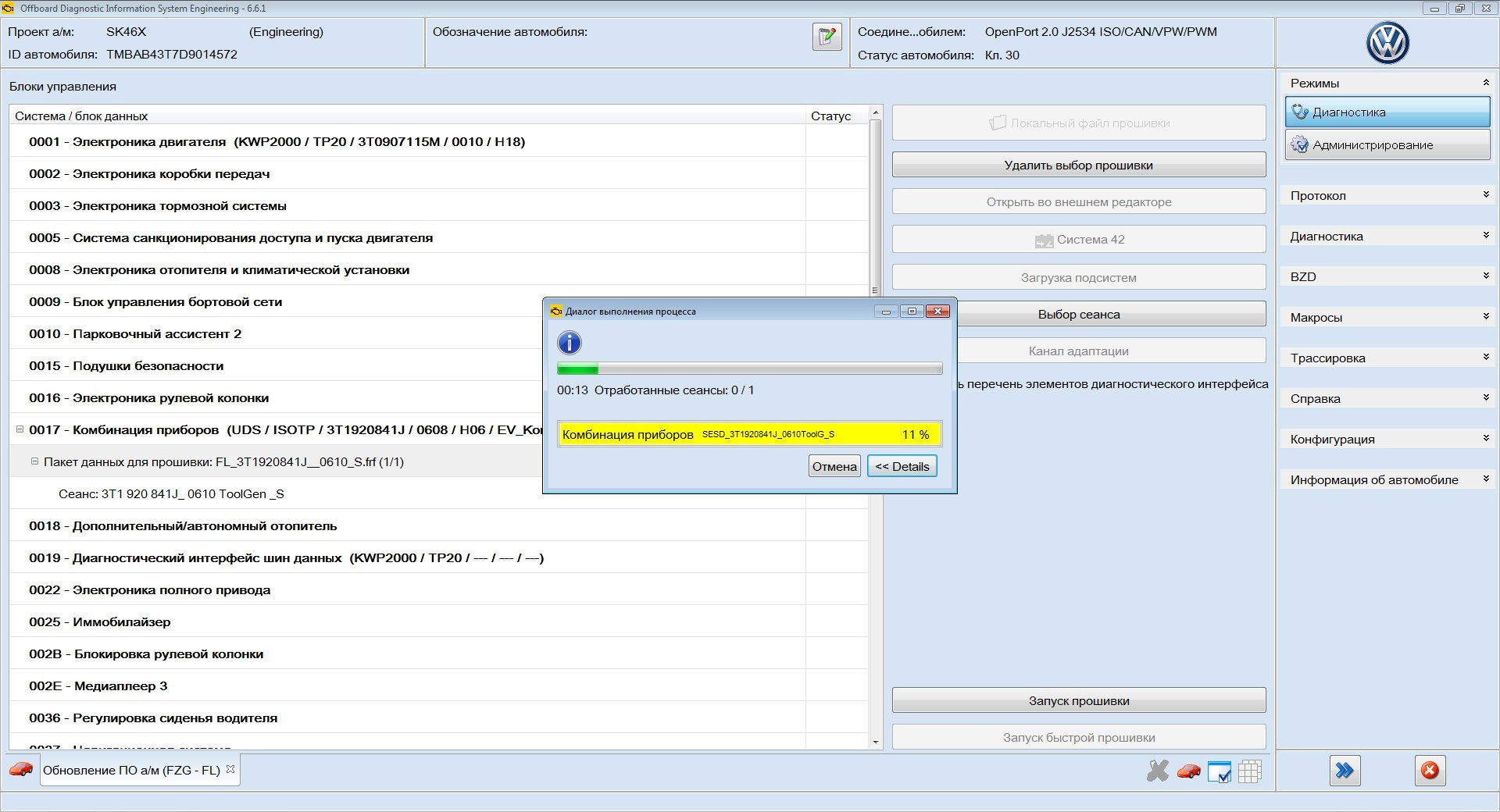The height and width of the screenshot is (812, 1500).
Task: Select 0015 - Подушки безопасности row
Action: [277, 365]
